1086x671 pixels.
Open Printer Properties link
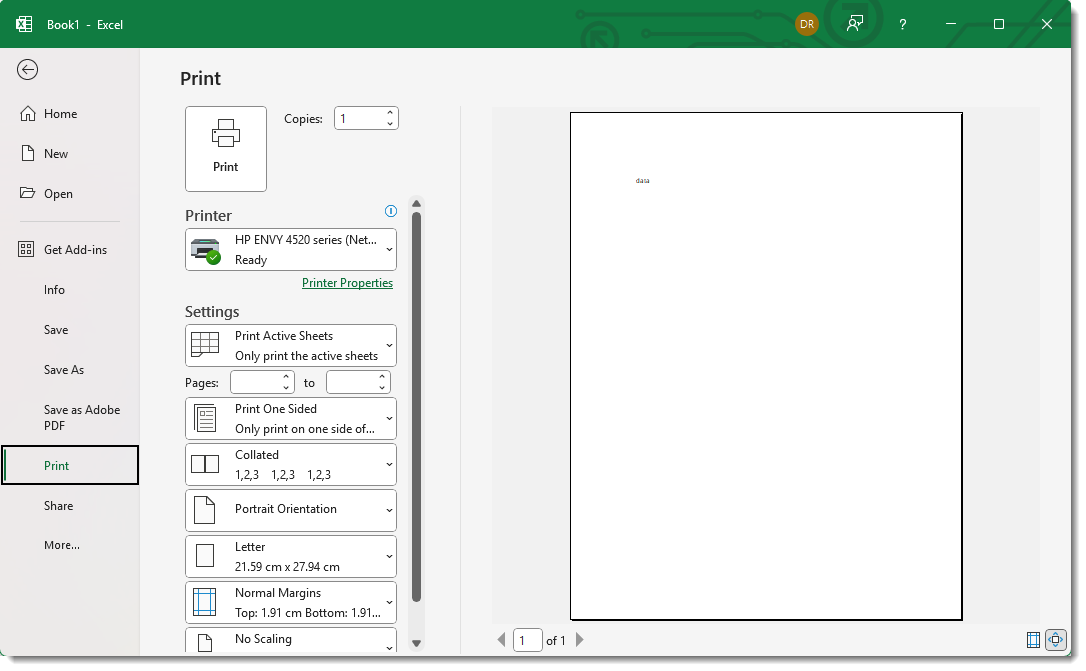tap(347, 283)
